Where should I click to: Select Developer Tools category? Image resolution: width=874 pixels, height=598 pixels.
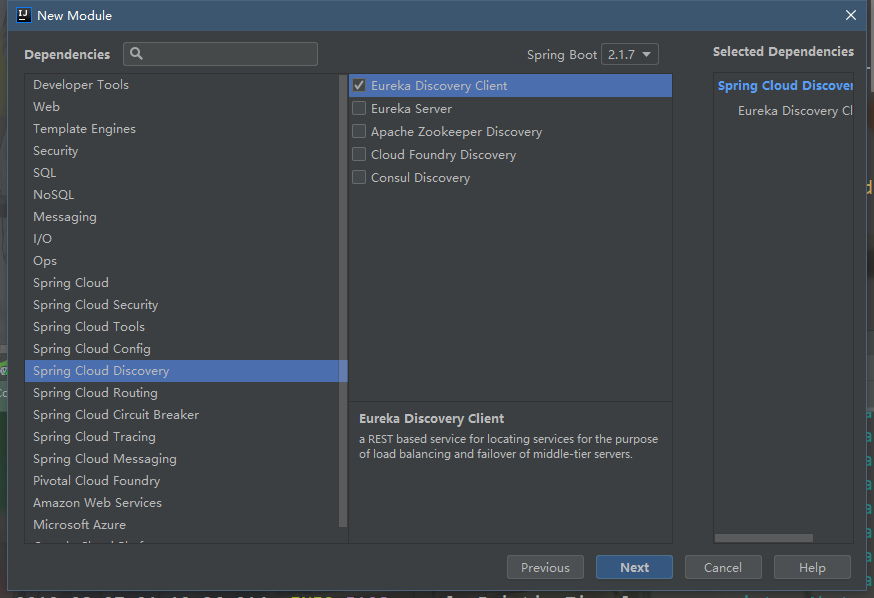click(x=182, y=85)
